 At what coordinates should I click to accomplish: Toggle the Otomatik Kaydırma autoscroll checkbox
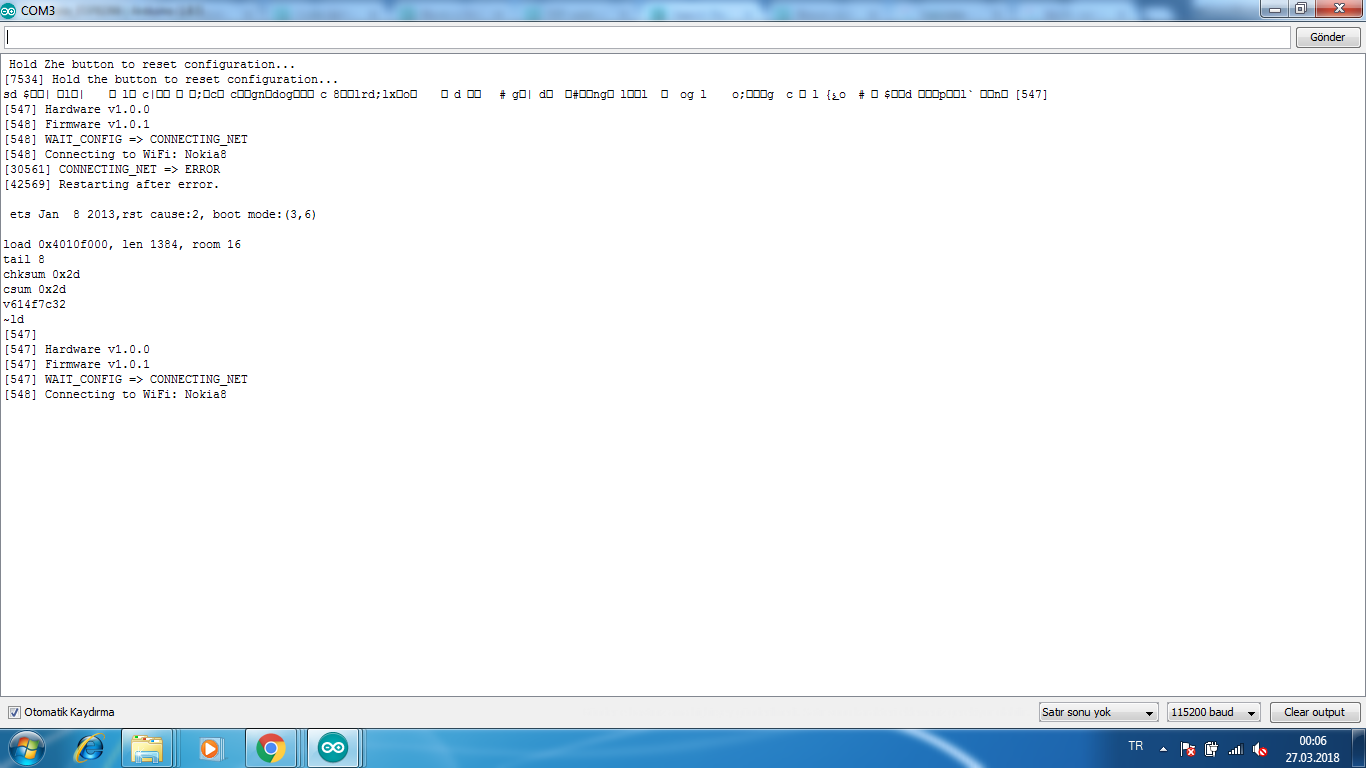point(14,712)
